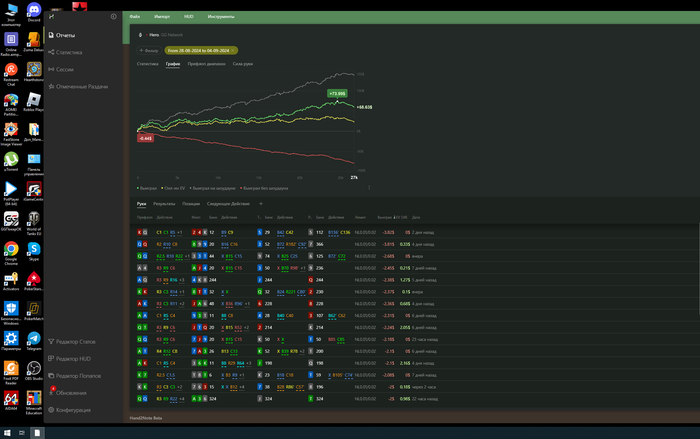Screen dimensions: 700x439
Task: Sort hands by the Выиграл column header
Action: coord(384,217)
